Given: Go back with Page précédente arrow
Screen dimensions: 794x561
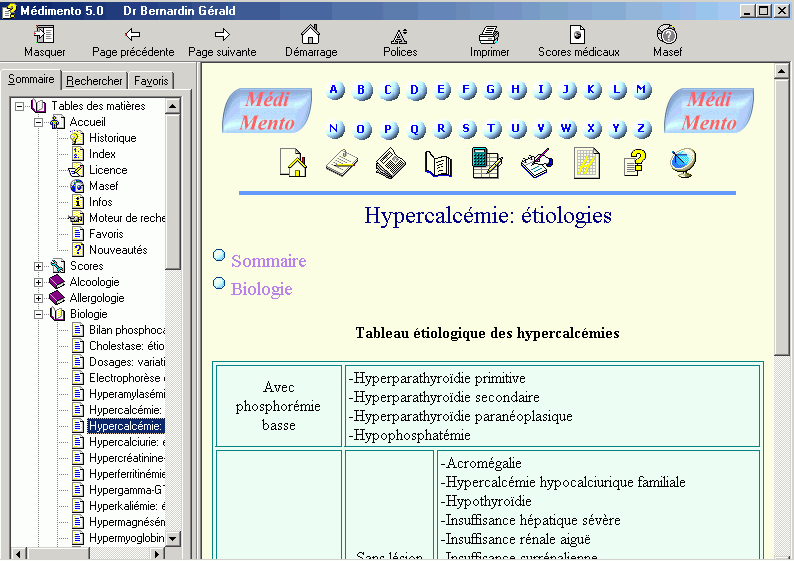Looking at the screenshot, I should click(133, 34).
